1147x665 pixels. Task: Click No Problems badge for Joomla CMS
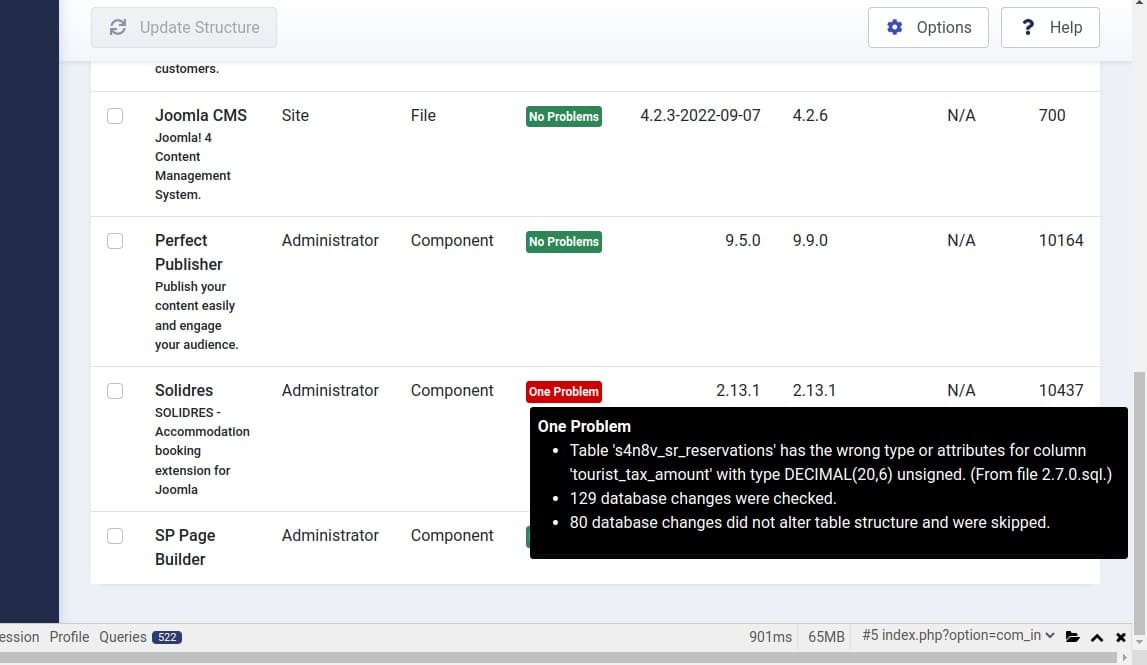[564, 116]
